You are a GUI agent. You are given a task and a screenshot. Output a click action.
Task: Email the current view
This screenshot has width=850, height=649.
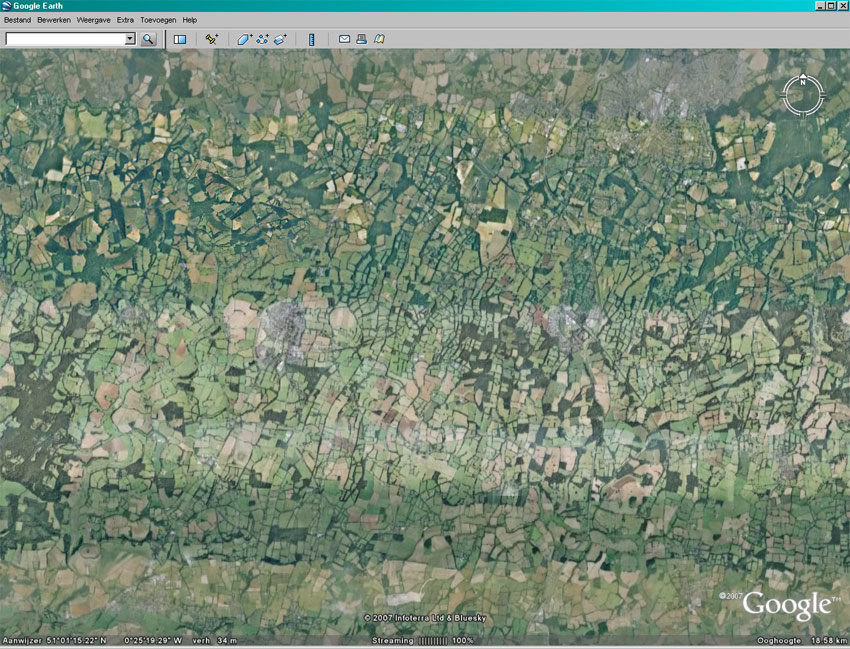(344, 39)
